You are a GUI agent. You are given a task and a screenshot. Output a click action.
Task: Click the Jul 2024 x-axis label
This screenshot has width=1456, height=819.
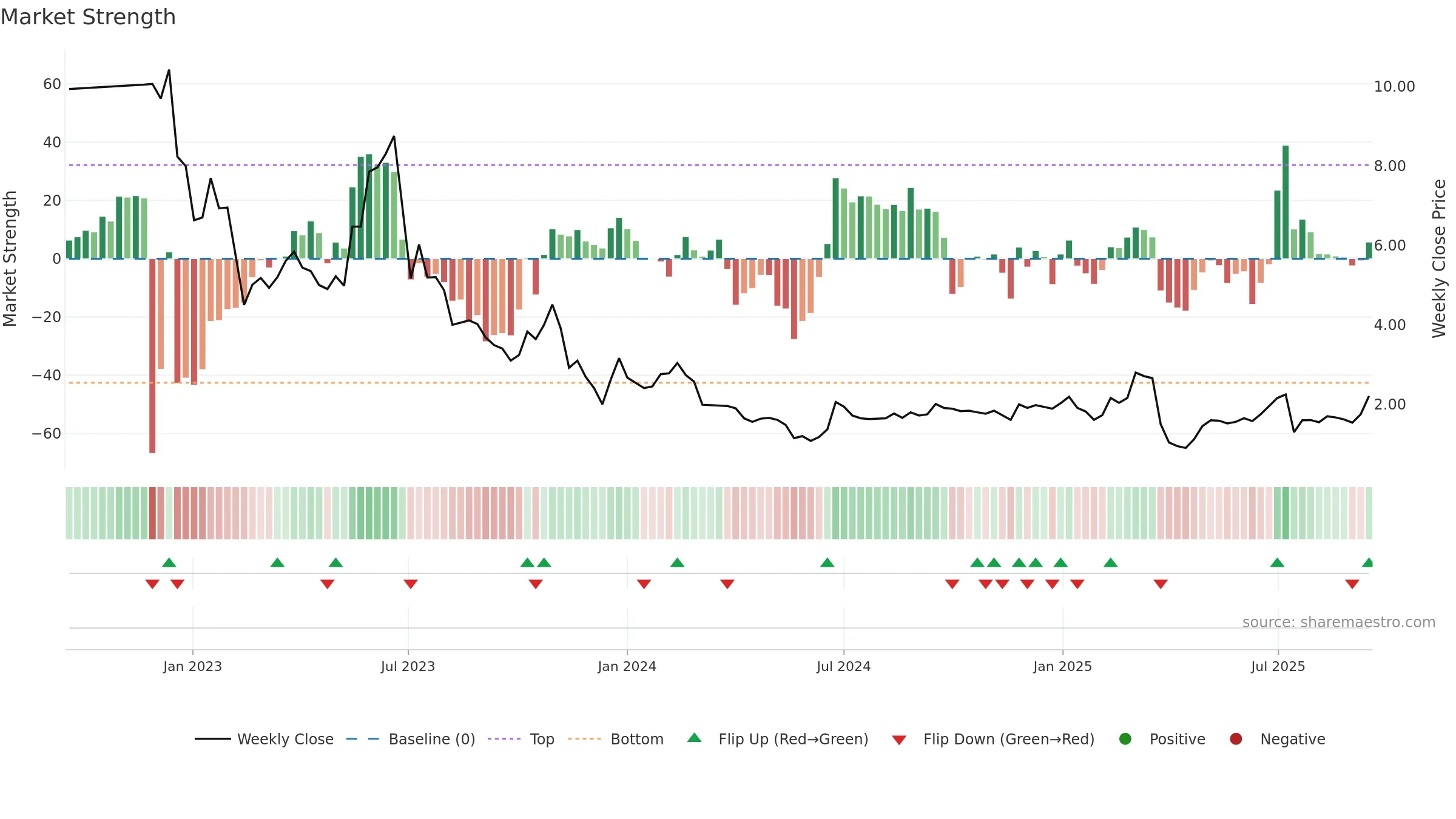pyautogui.click(x=843, y=666)
